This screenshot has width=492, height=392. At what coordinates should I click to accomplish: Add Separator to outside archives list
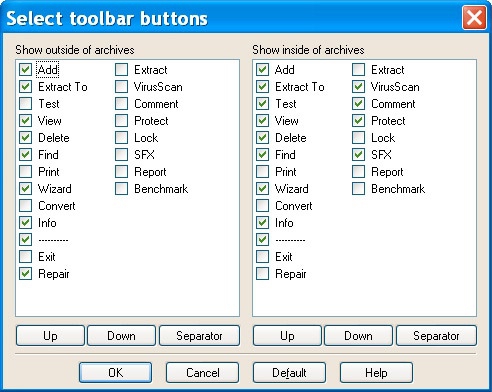[x=199, y=336]
